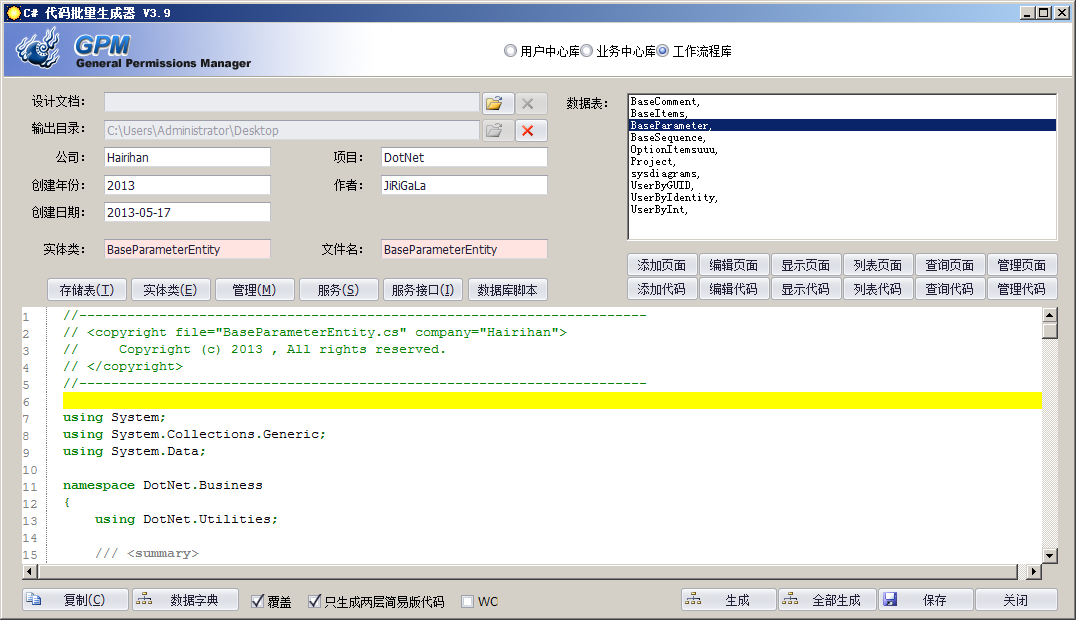
Task: Click the highlighted yellow line 6 in code
Action: coord(552,400)
